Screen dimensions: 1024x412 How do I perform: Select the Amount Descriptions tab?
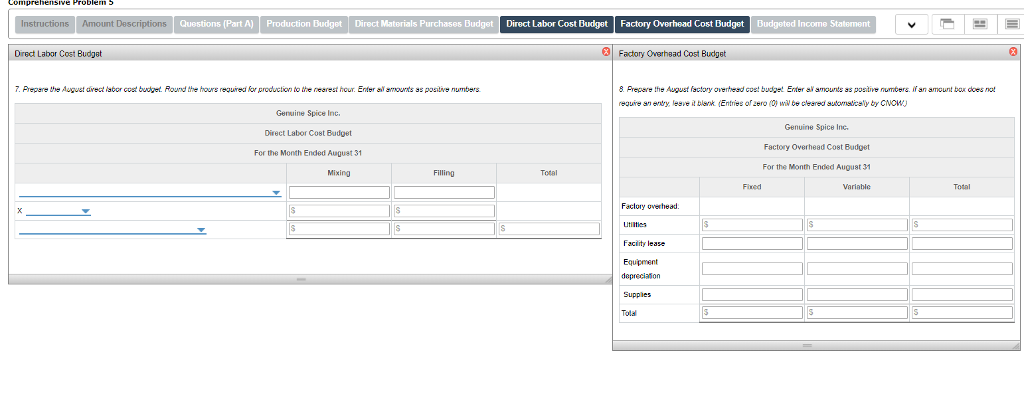pyautogui.click(x=125, y=23)
